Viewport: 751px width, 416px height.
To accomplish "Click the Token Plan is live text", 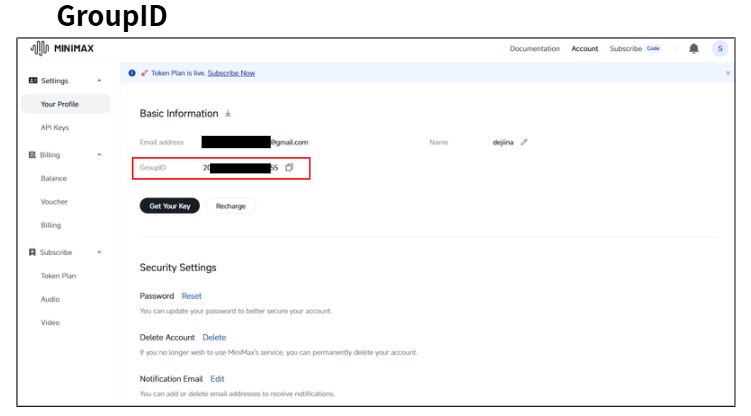I will point(179,73).
